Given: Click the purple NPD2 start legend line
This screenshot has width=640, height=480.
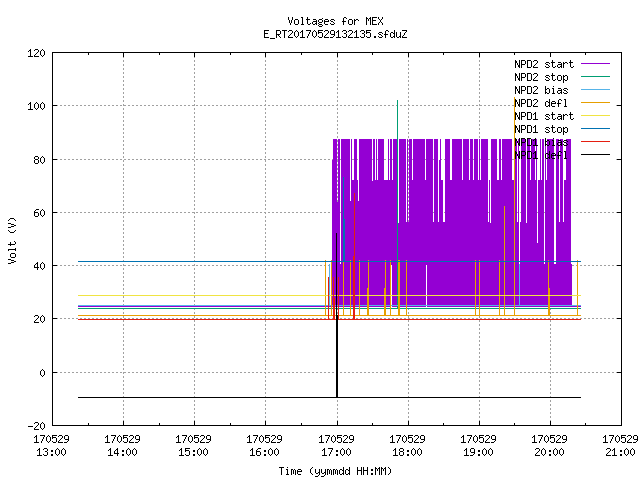Looking at the screenshot, I should click(595, 64).
